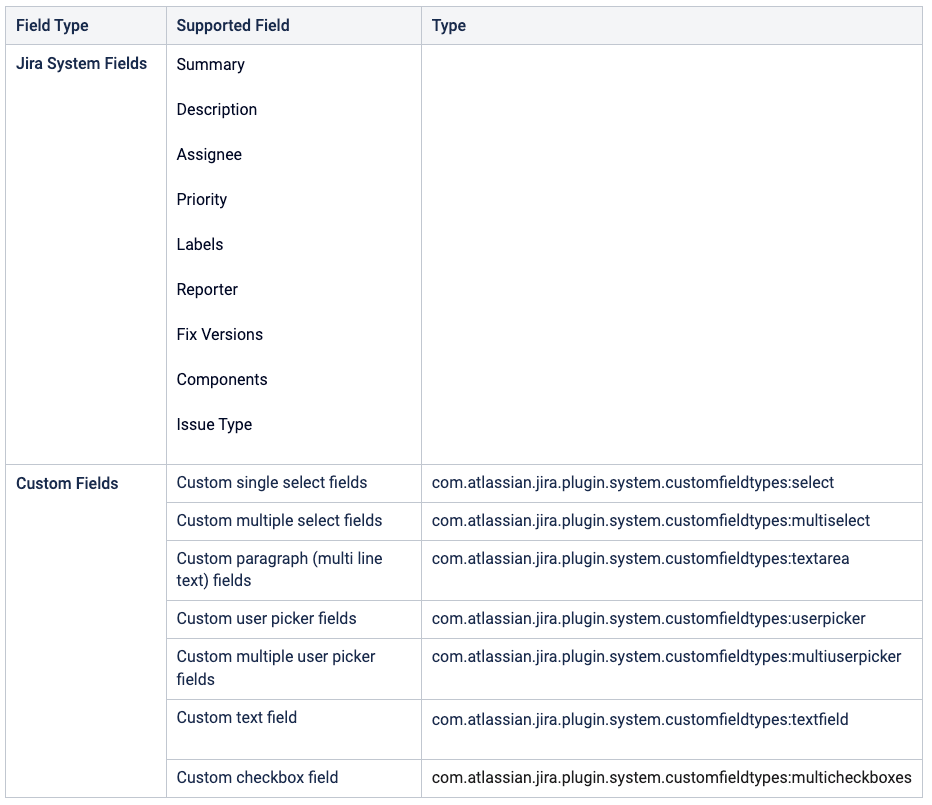This screenshot has width=932, height=805.
Task: Select the customfieldtypes:multiuserpicker type value
Action: tap(666, 657)
